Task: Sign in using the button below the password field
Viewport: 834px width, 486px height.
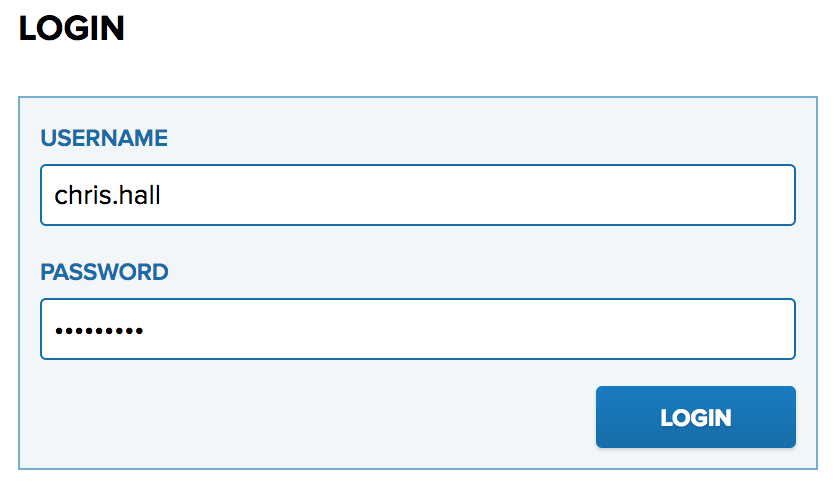Action: point(696,417)
